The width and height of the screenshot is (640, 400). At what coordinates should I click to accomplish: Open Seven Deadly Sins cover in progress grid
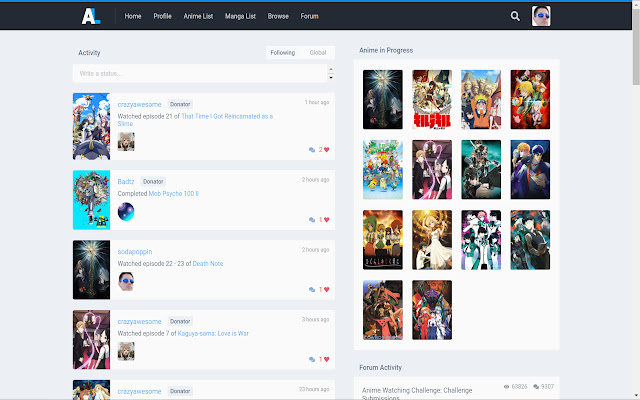coord(530,100)
